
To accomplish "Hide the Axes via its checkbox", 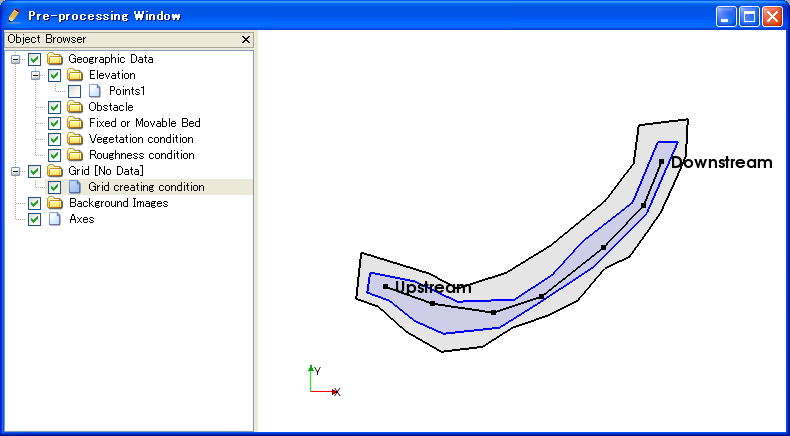I will 34,219.
